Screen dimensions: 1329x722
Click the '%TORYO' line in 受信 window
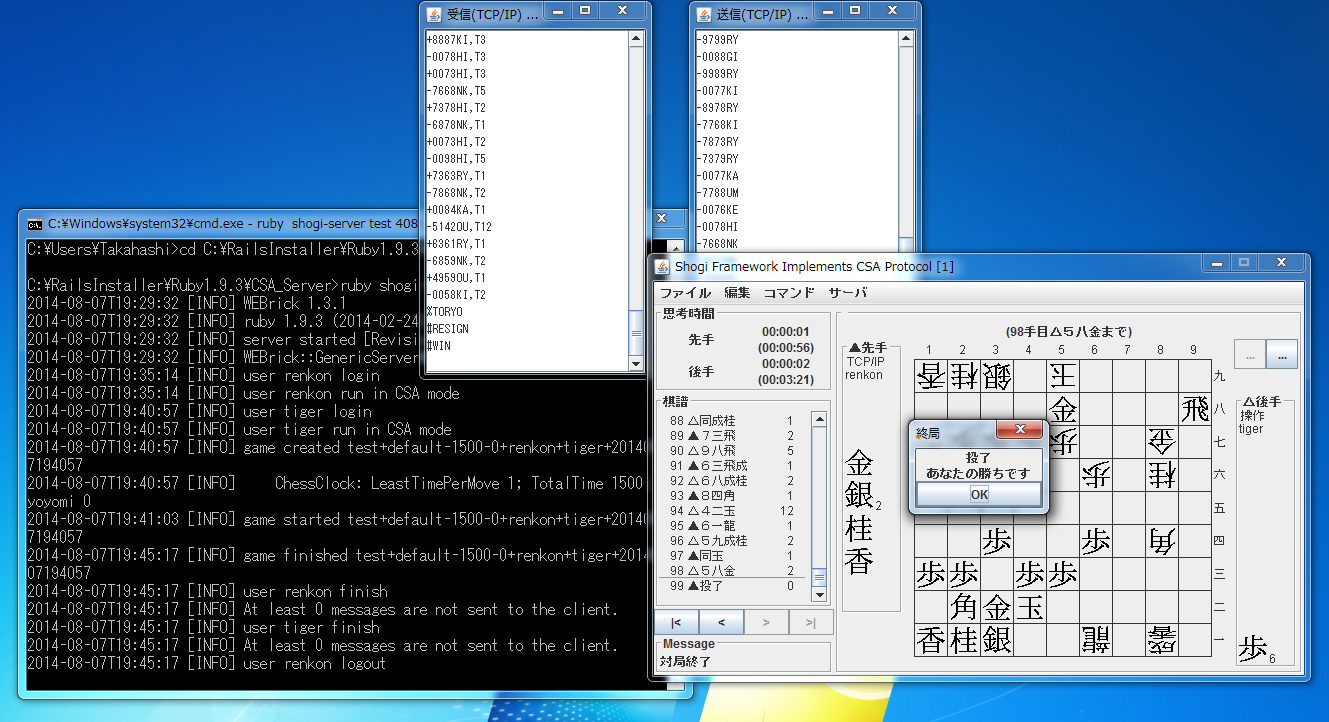445,312
